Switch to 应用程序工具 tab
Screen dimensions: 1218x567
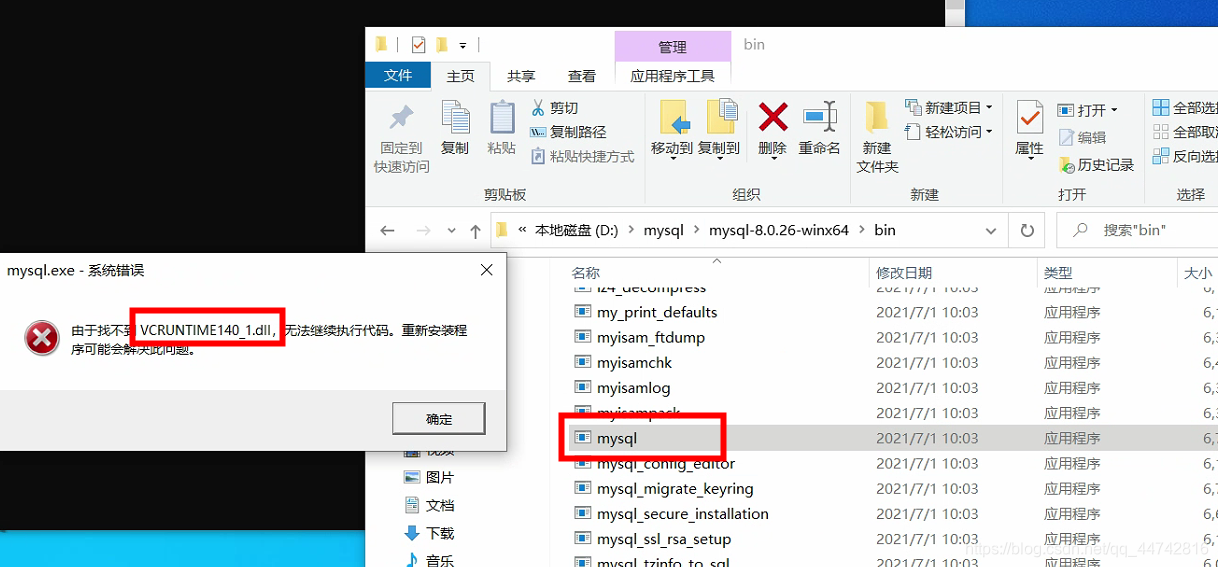(x=672, y=75)
